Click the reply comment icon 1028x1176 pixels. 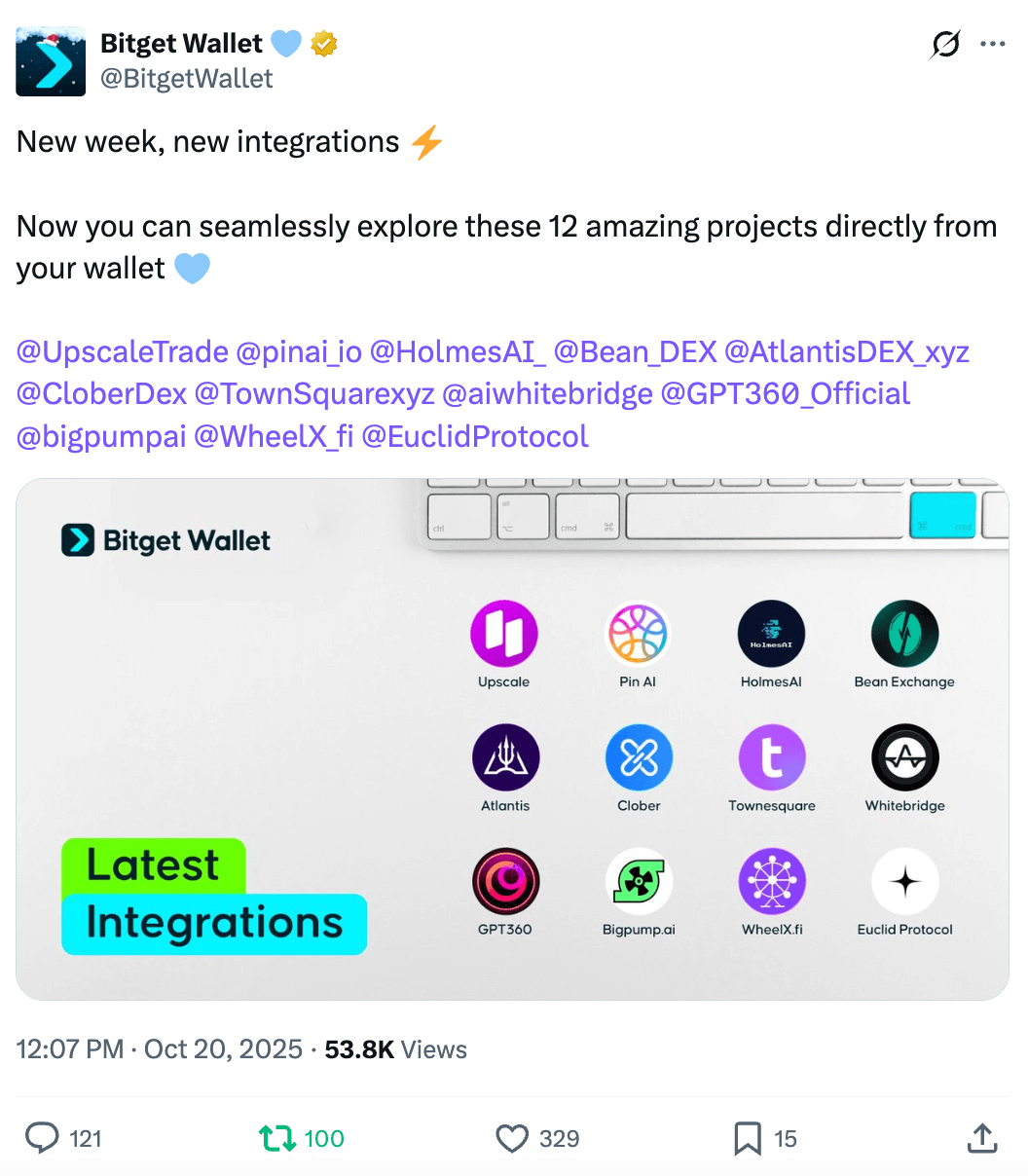(42, 1138)
